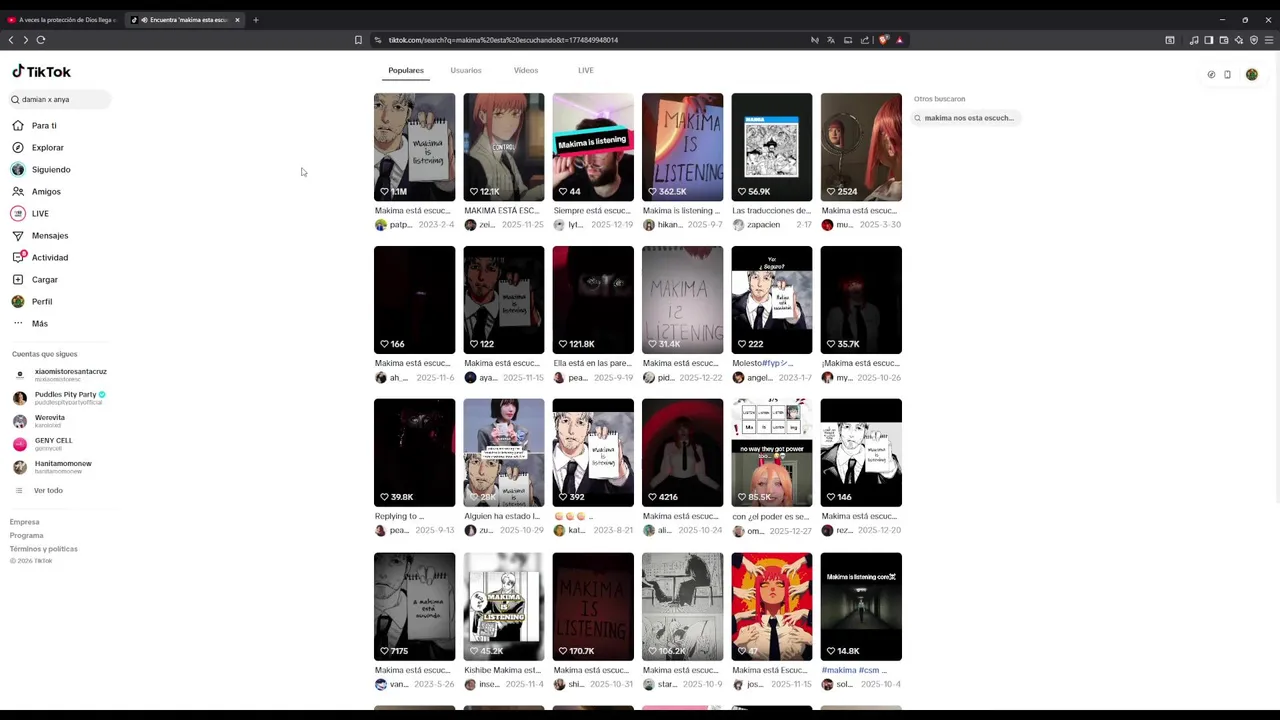Click the '#makima #csm' hashtag caption

click(854, 670)
